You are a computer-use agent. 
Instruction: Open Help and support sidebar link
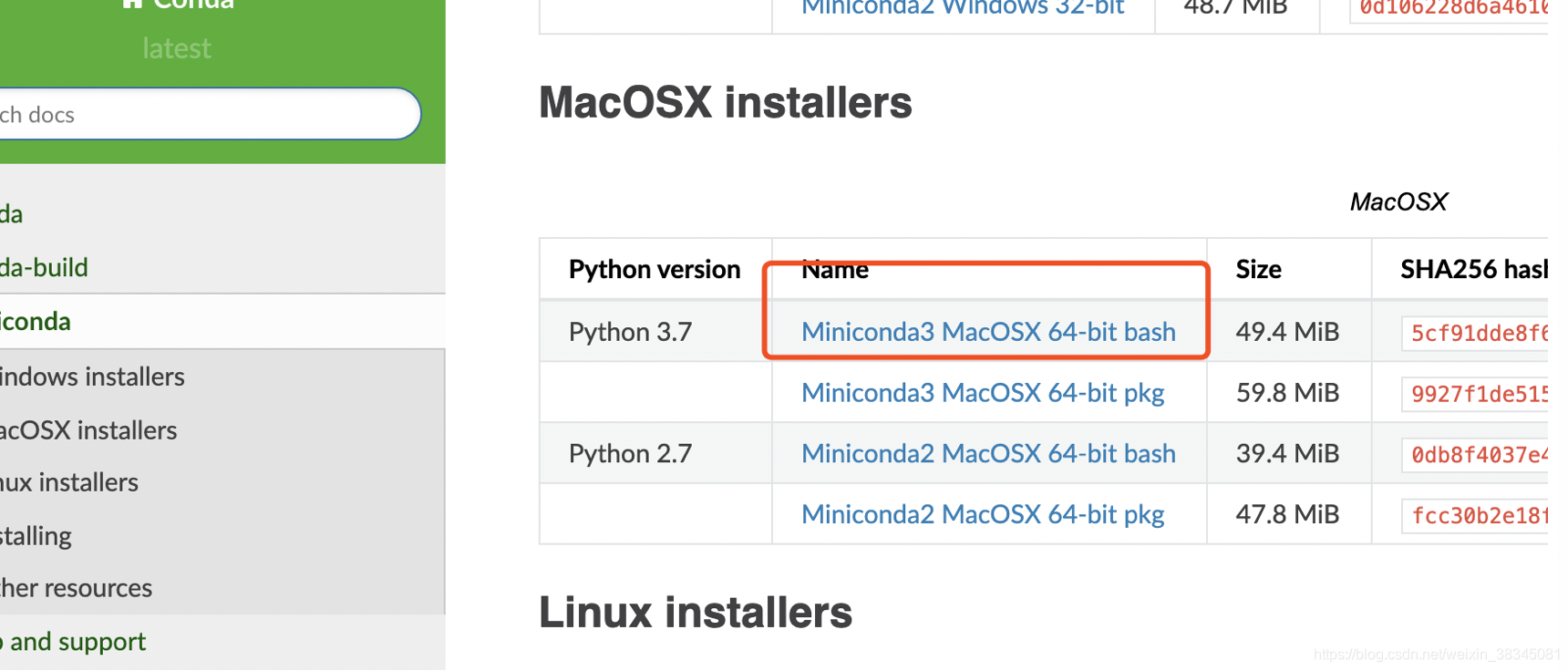click(73, 641)
